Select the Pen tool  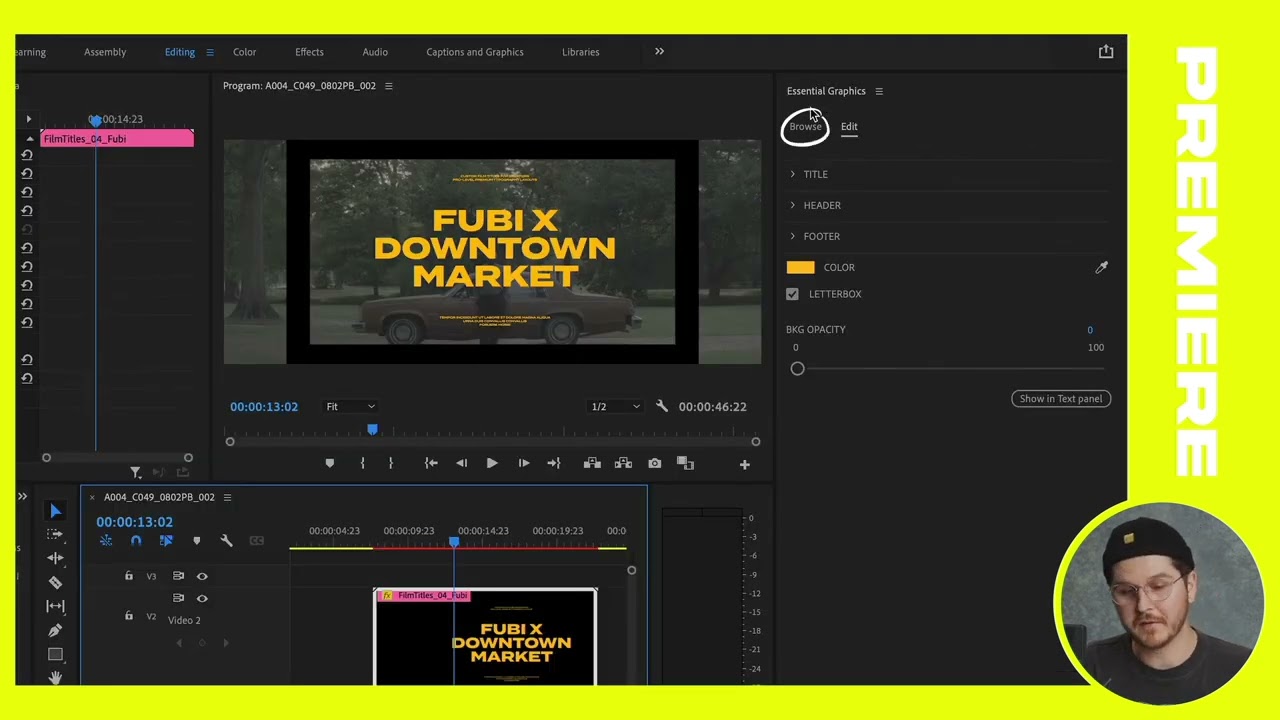pyautogui.click(x=55, y=630)
